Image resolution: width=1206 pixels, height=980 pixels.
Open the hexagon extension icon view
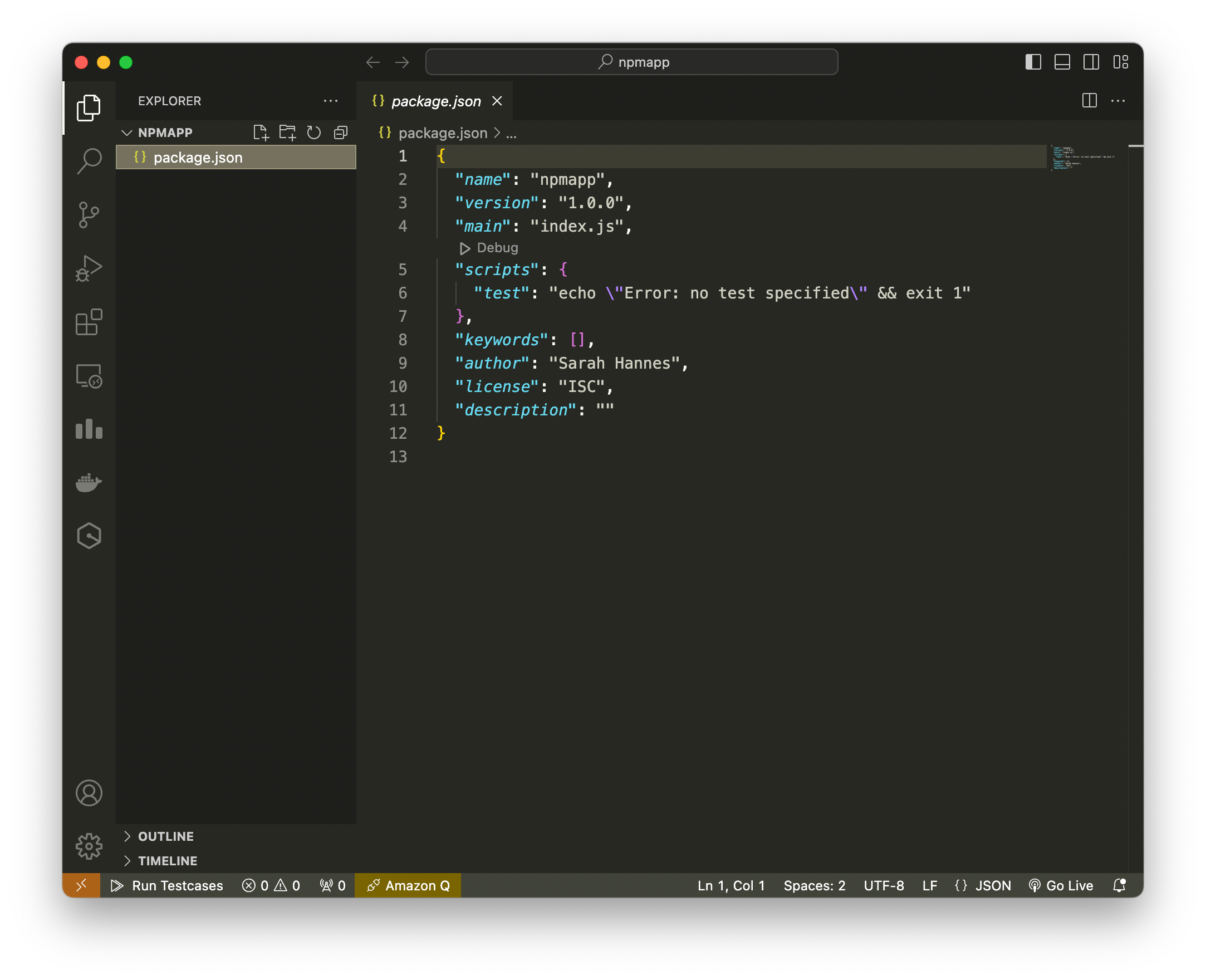[89, 536]
